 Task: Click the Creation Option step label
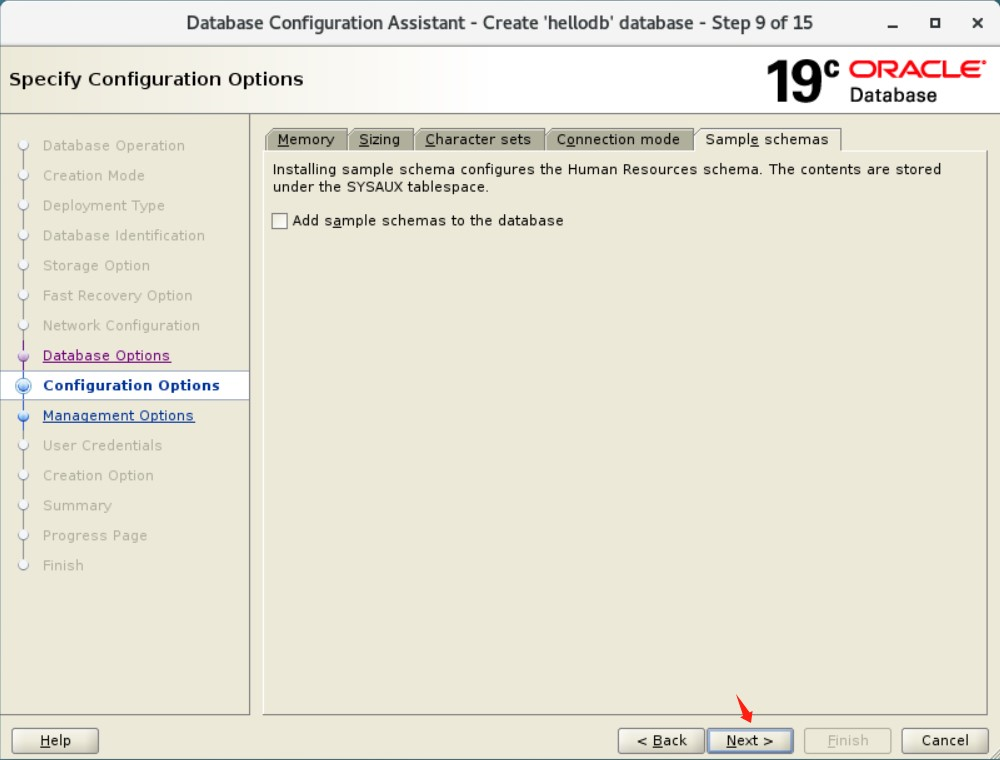(98, 475)
